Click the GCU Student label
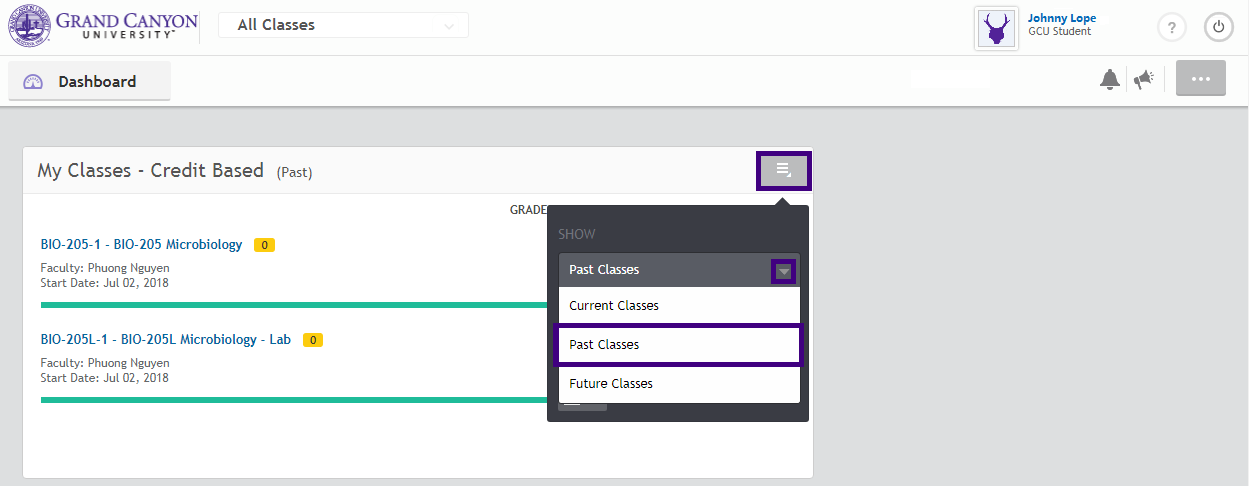The height and width of the screenshot is (486, 1249). [x=1060, y=31]
